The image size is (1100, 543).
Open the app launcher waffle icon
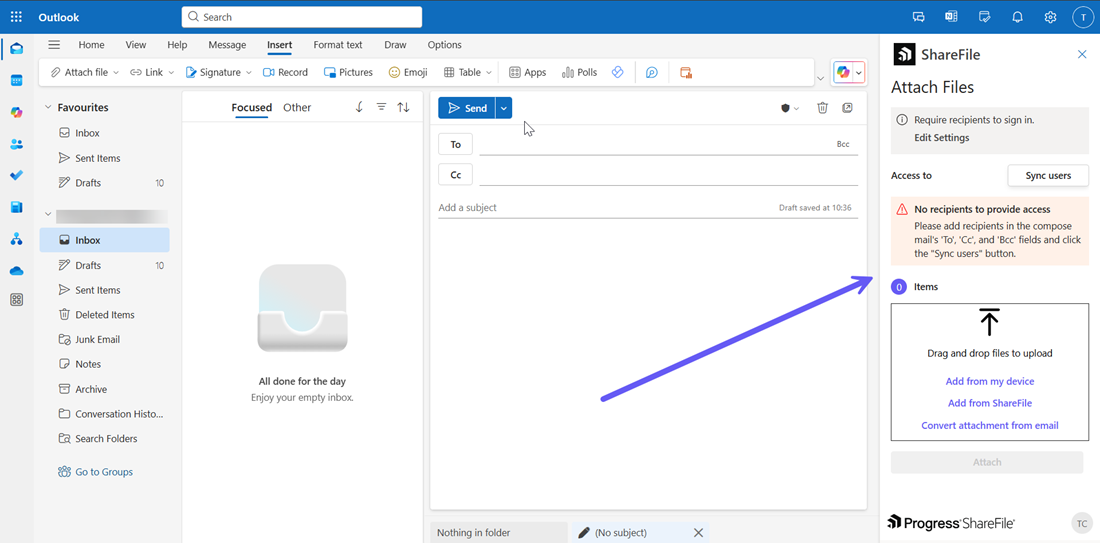click(x=16, y=17)
